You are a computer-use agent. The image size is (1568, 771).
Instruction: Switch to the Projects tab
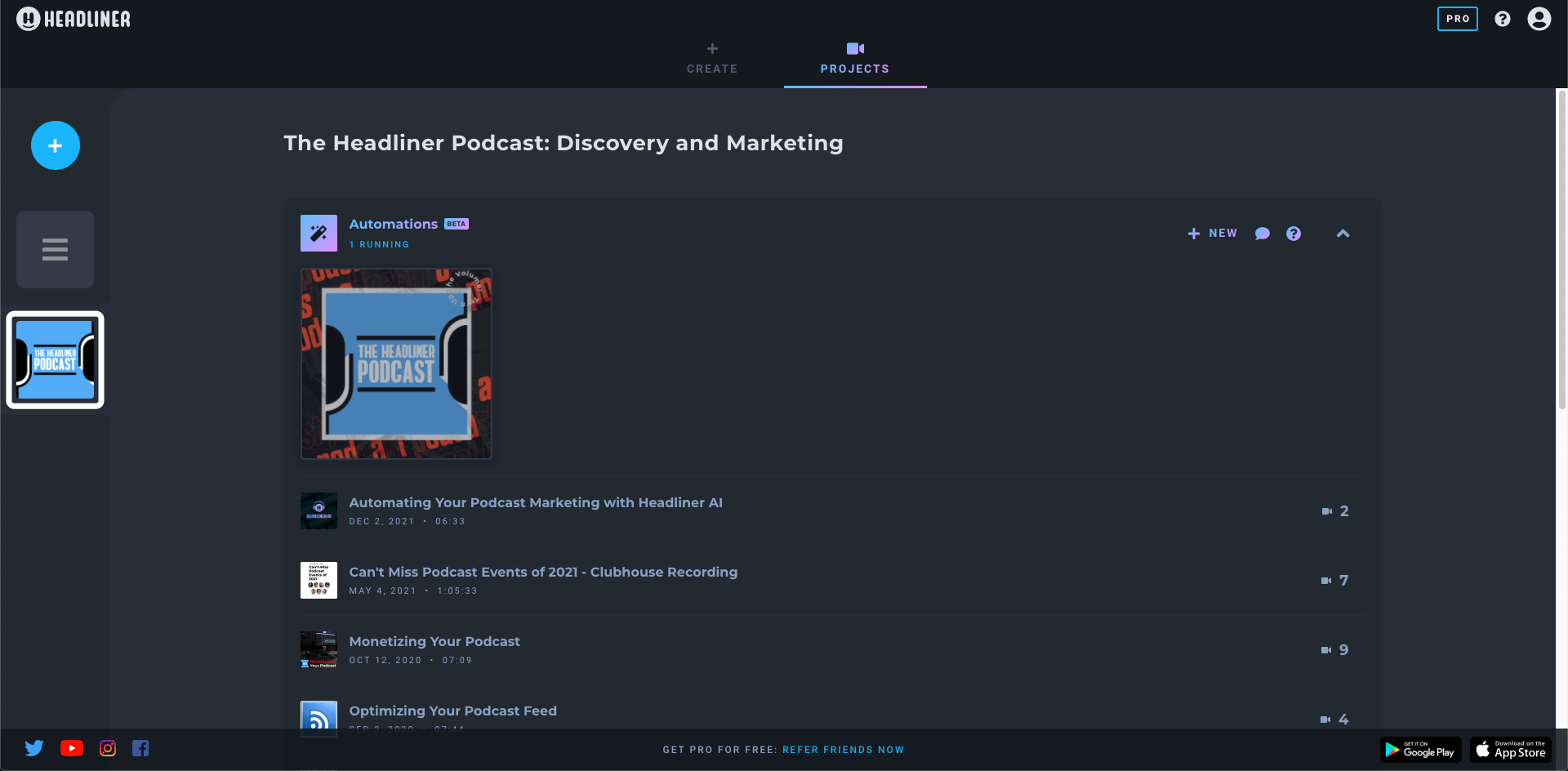(x=855, y=59)
